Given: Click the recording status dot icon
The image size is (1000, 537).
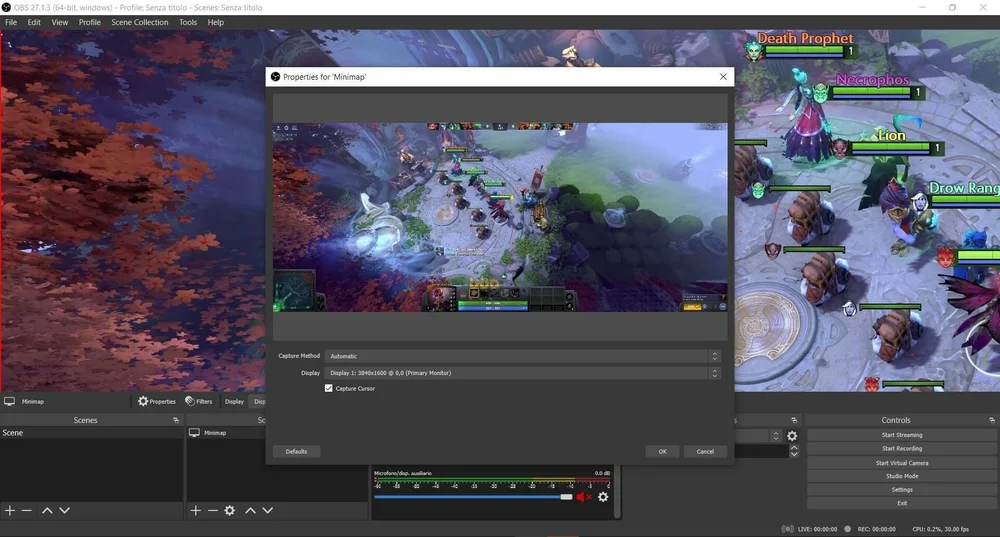Looking at the screenshot, I should [x=848, y=529].
